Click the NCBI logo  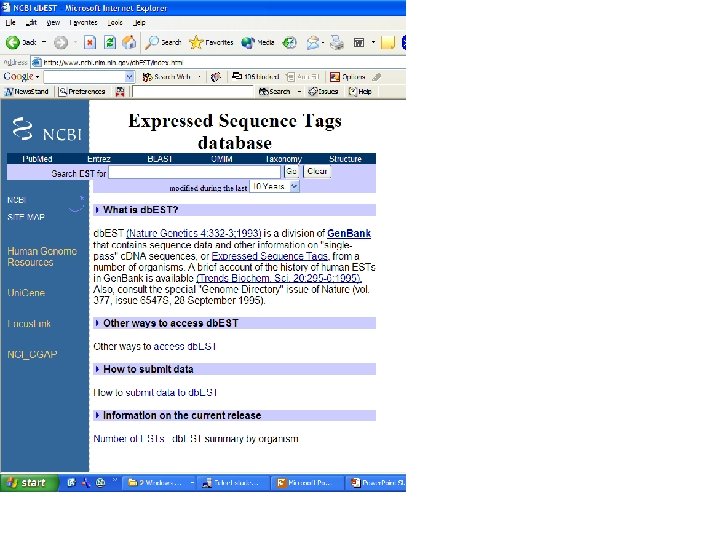pyautogui.click(x=46, y=130)
